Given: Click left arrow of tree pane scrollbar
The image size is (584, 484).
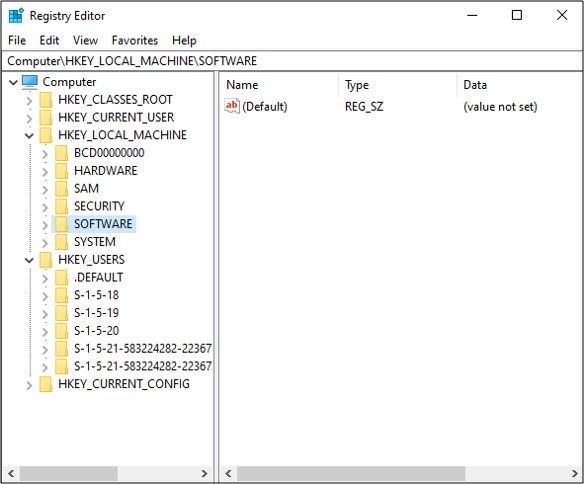Looking at the screenshot, I should coord(11,474).
